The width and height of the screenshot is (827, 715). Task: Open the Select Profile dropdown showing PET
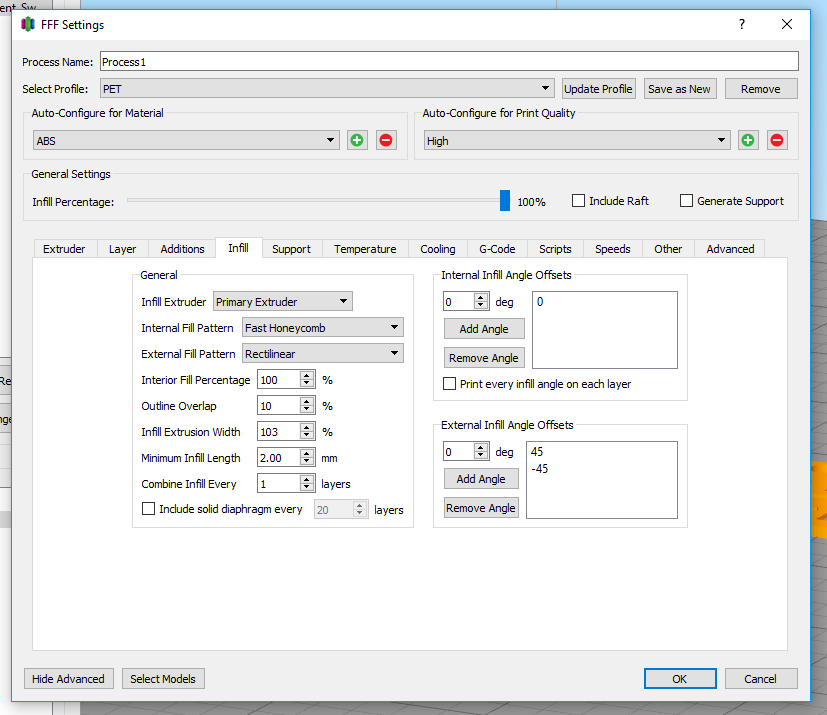(x=327, y=89)
